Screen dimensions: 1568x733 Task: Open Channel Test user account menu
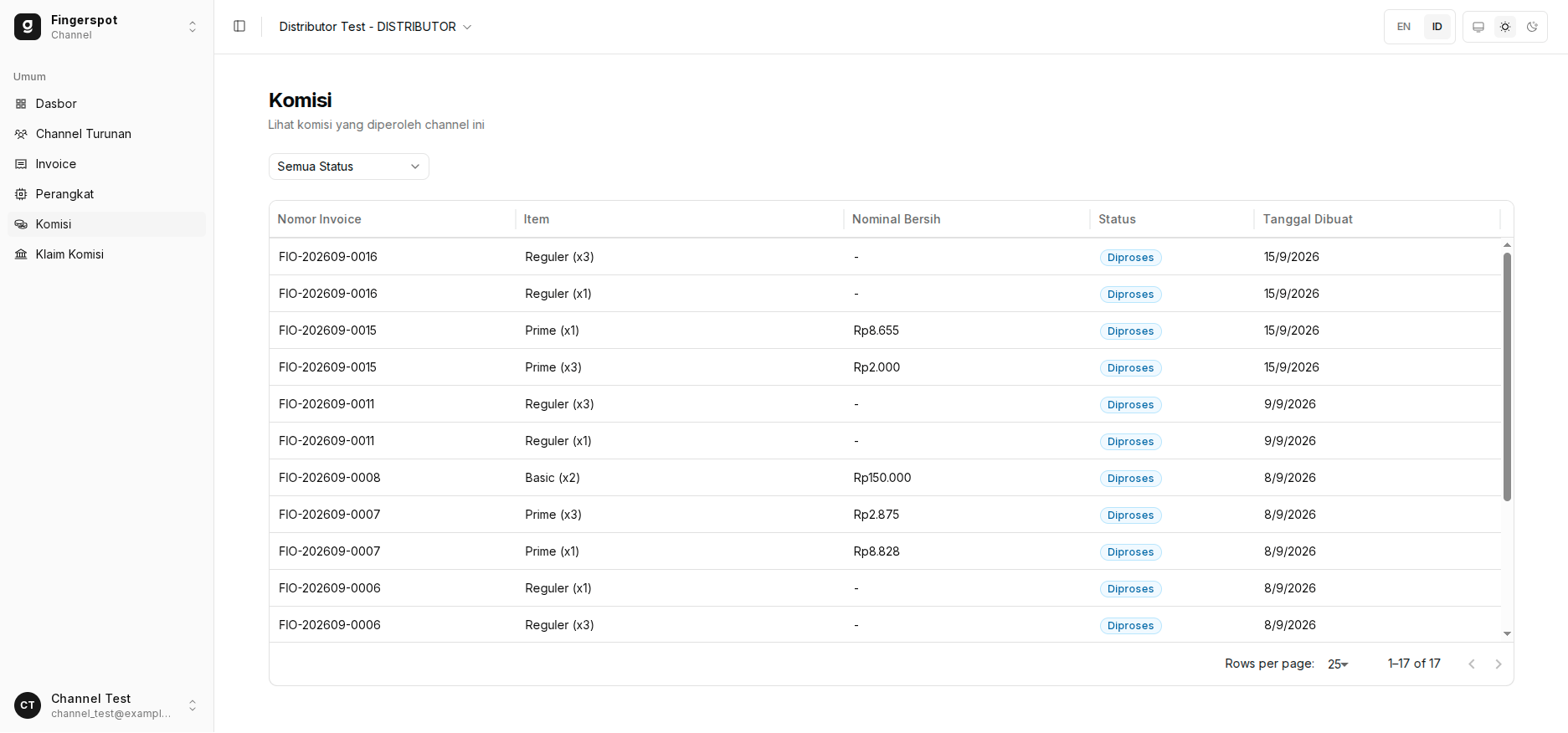pos(107,705)
